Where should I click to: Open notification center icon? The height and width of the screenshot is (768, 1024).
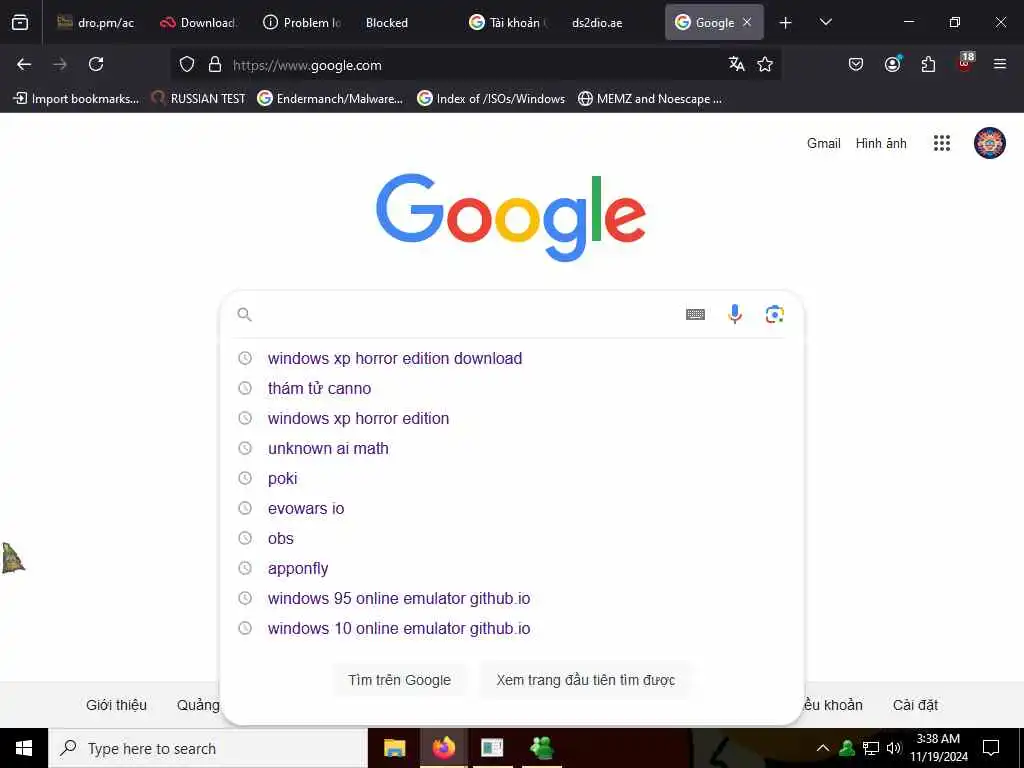coord(991,748)
